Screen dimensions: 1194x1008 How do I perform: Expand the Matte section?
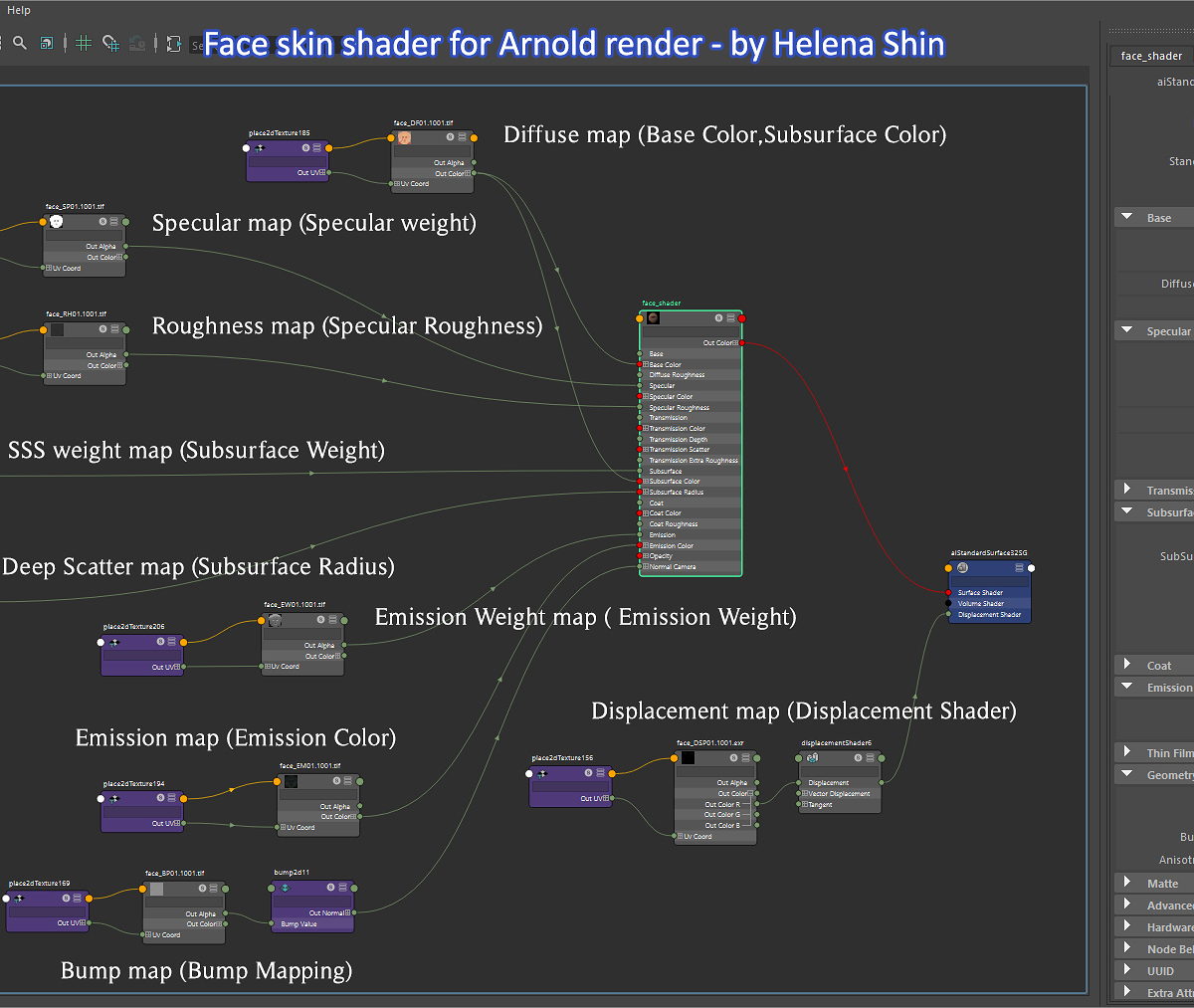pos(1127,883)
